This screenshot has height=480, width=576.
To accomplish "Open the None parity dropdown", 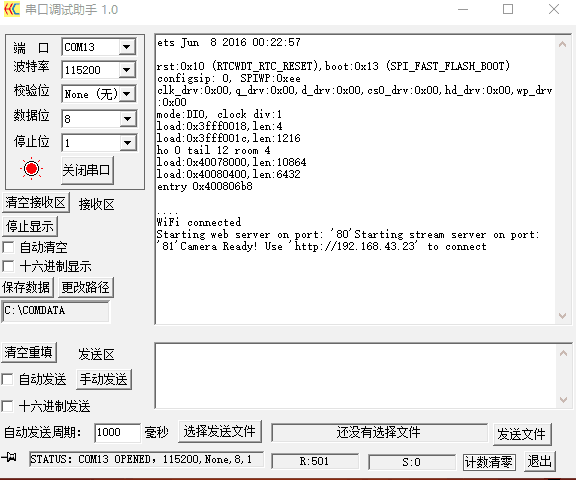I will (x=127, y=94).
